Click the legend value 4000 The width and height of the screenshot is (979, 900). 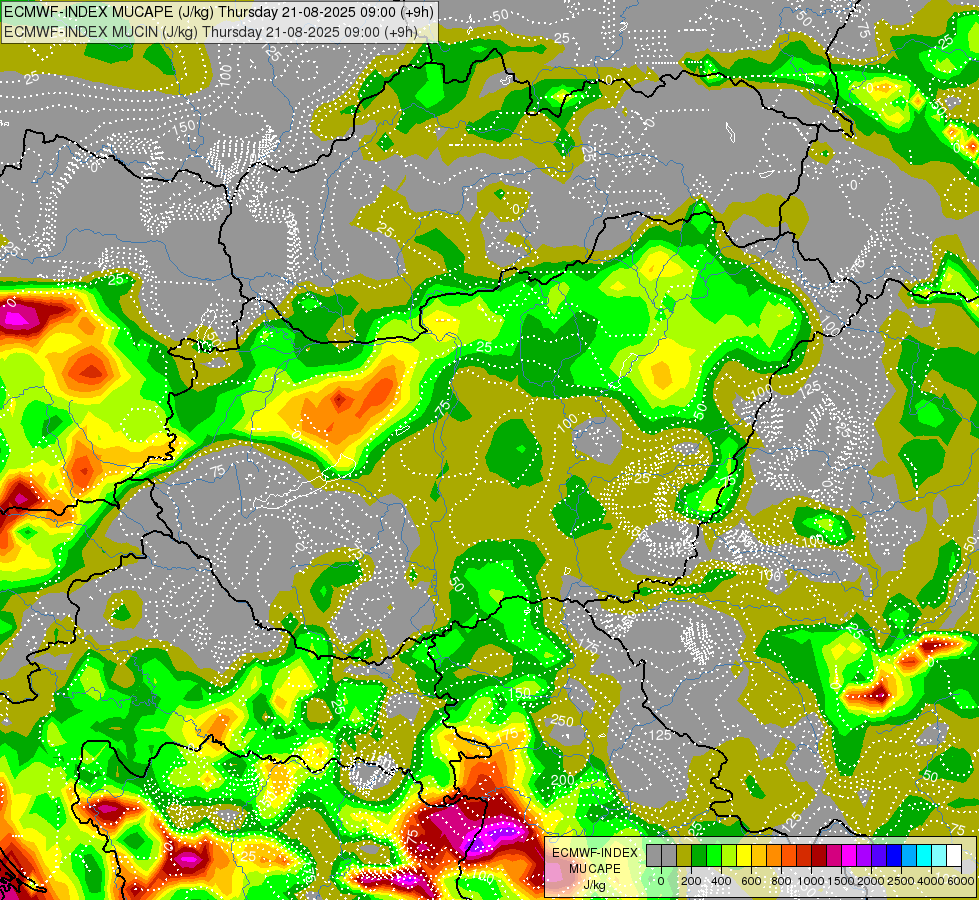point(930,881)
